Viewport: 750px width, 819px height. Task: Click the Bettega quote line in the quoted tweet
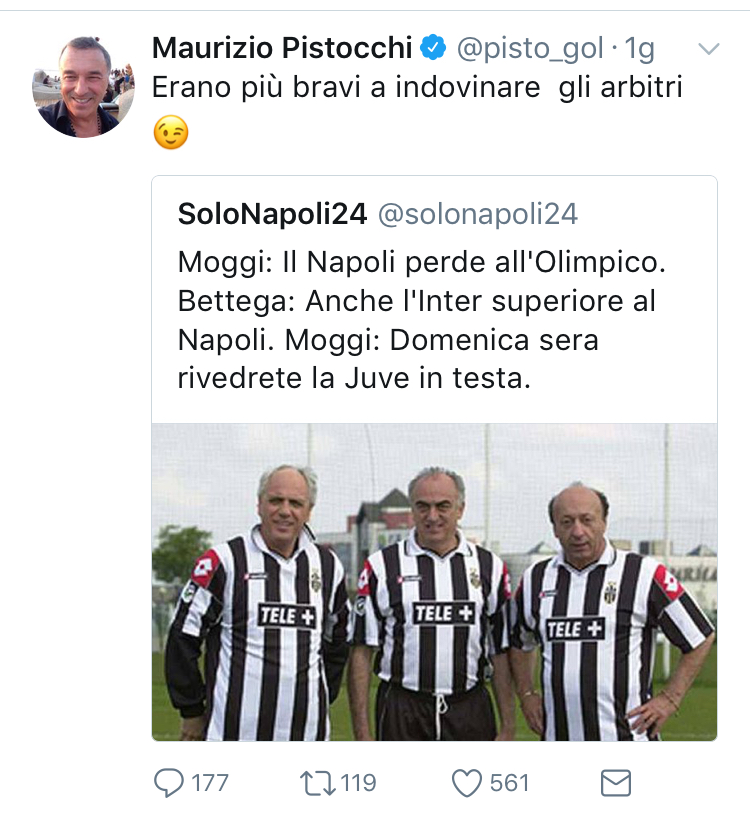point(416,301)
